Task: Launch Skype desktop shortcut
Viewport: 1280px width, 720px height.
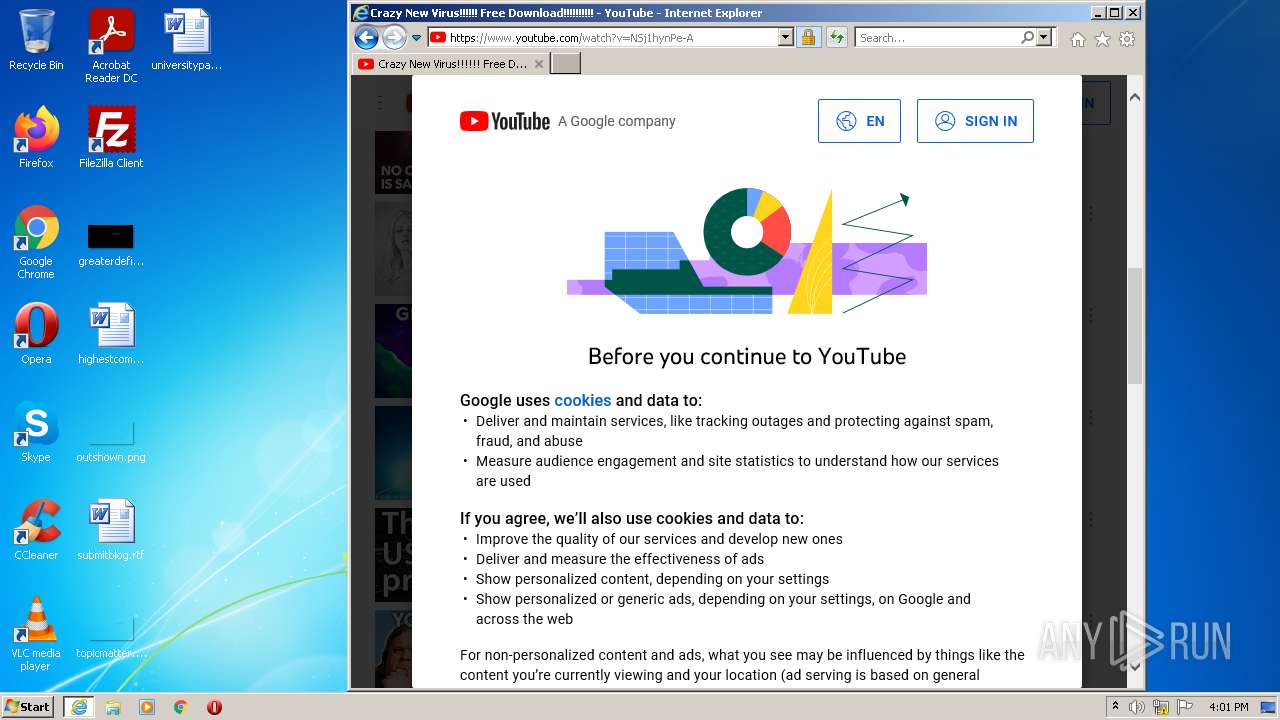Action: pos(36,432)
